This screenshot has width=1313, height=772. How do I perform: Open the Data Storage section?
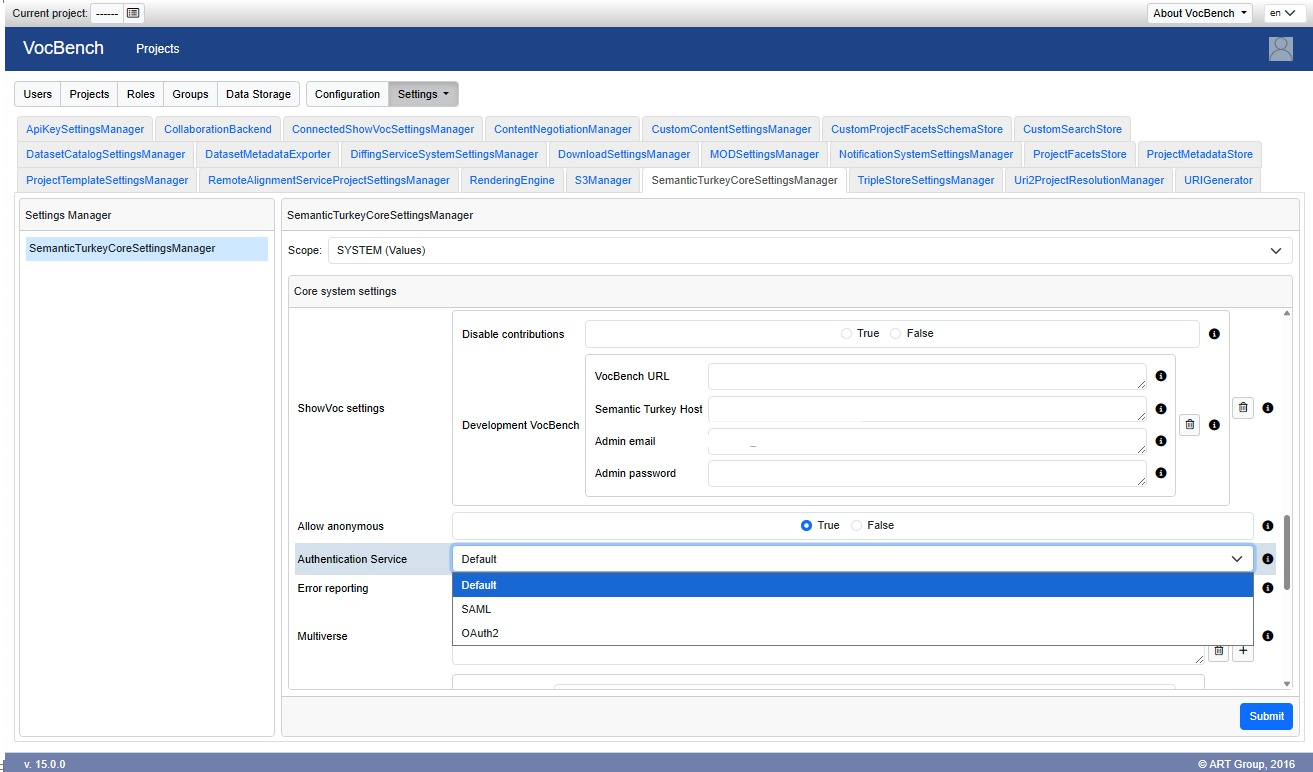(258, 94)
